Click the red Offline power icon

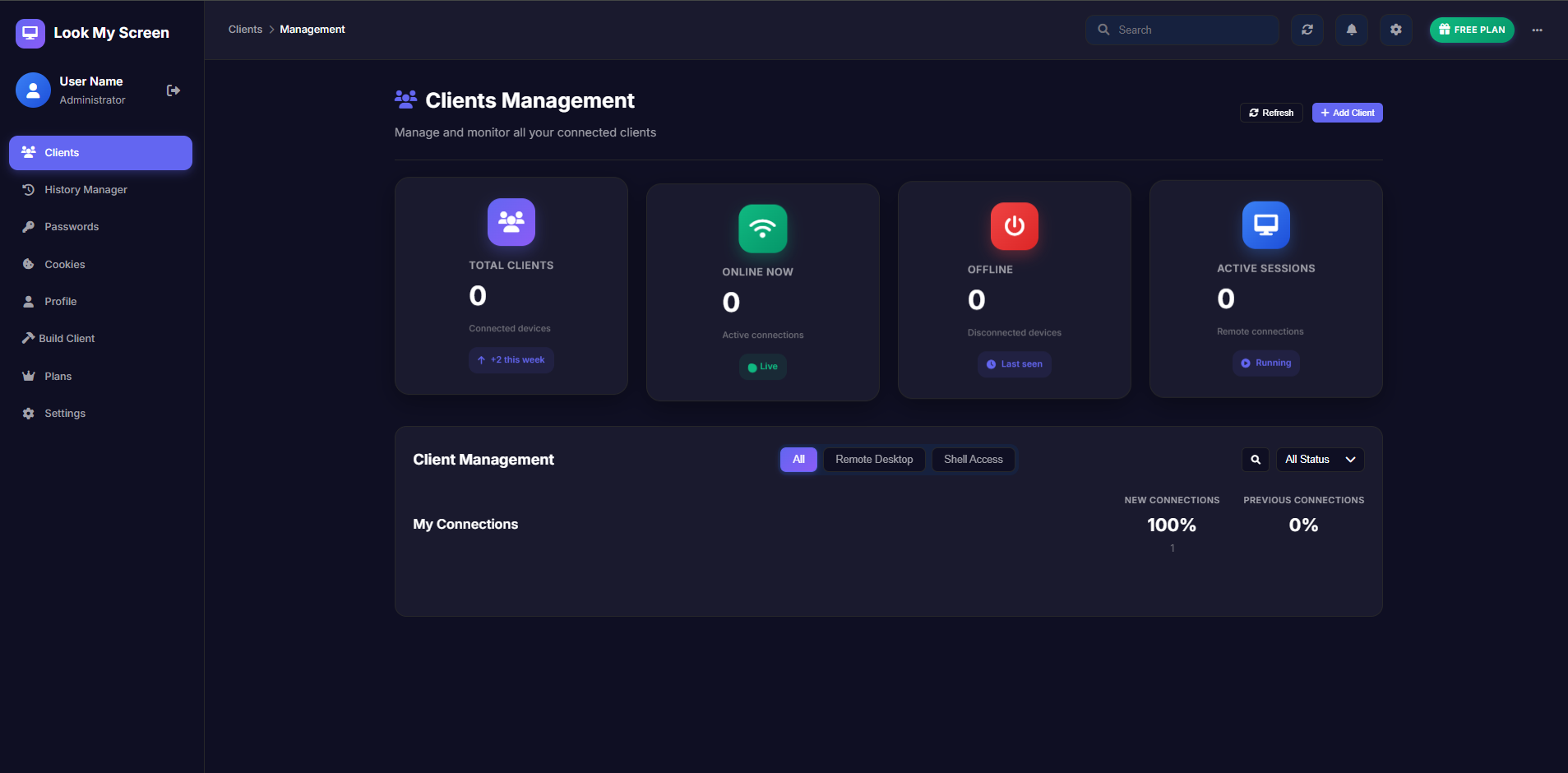1014,226
